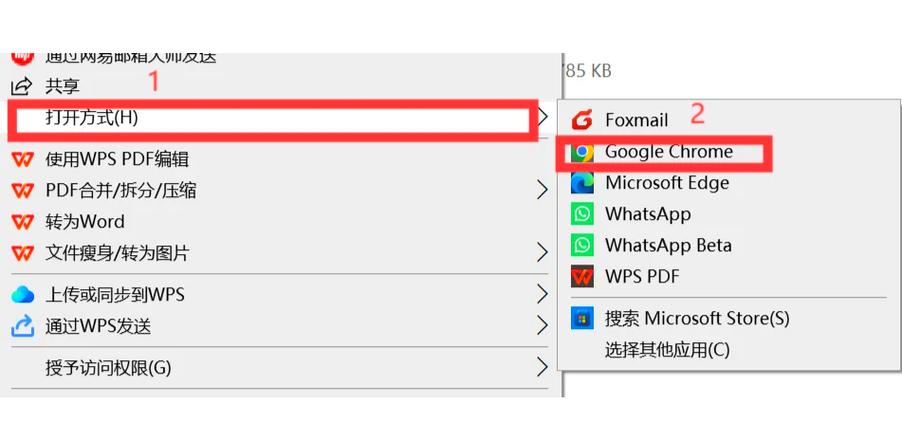Expand 授予访问权限(G) submenu arrow

542,367
